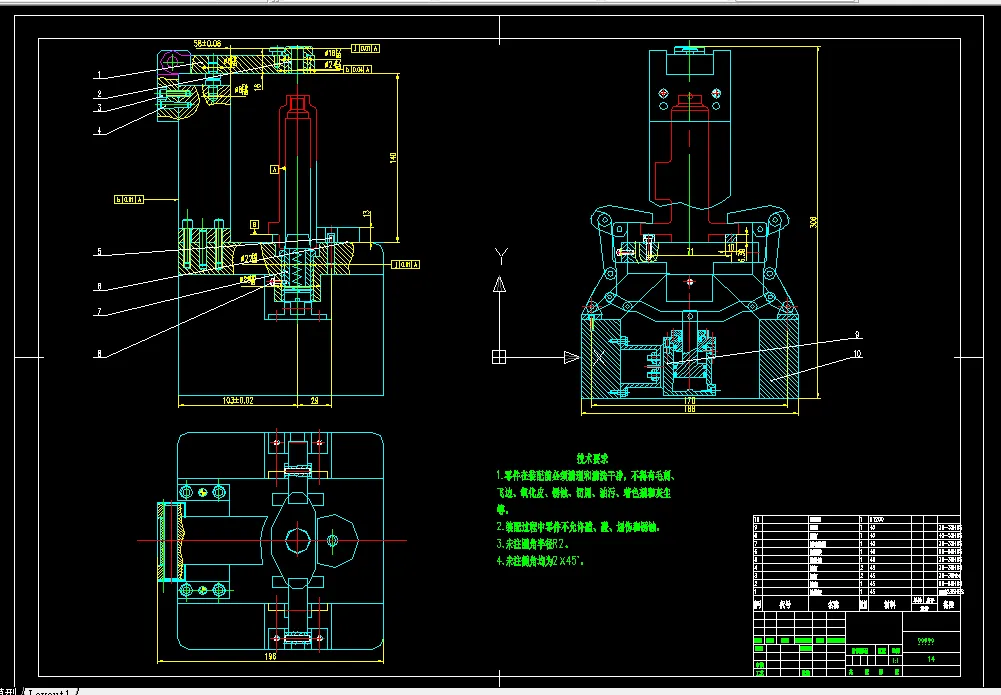Click the 备注 column header in parts list
Image resolution: width=1001 pixels, height=695 pixels.
coord(949,604)
